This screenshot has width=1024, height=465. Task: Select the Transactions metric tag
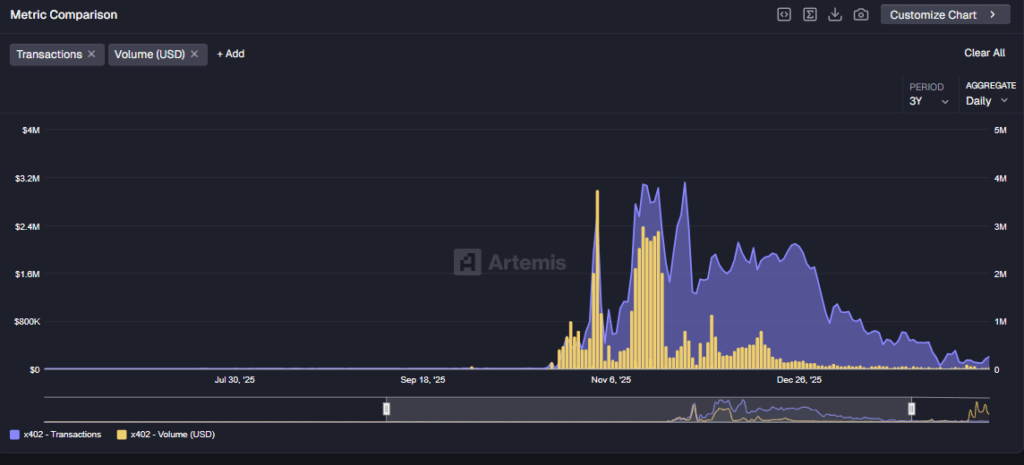coord(49,54)
